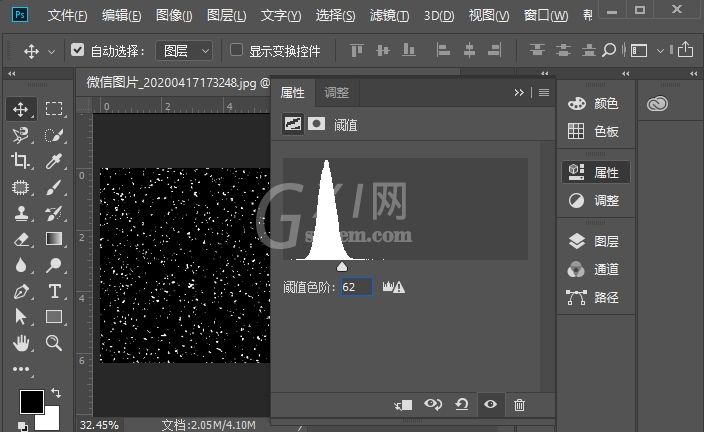Image resolution: width=704 pixels, height=432 pixels.
Task: Align vertical centers of layers
Action: 383,50
